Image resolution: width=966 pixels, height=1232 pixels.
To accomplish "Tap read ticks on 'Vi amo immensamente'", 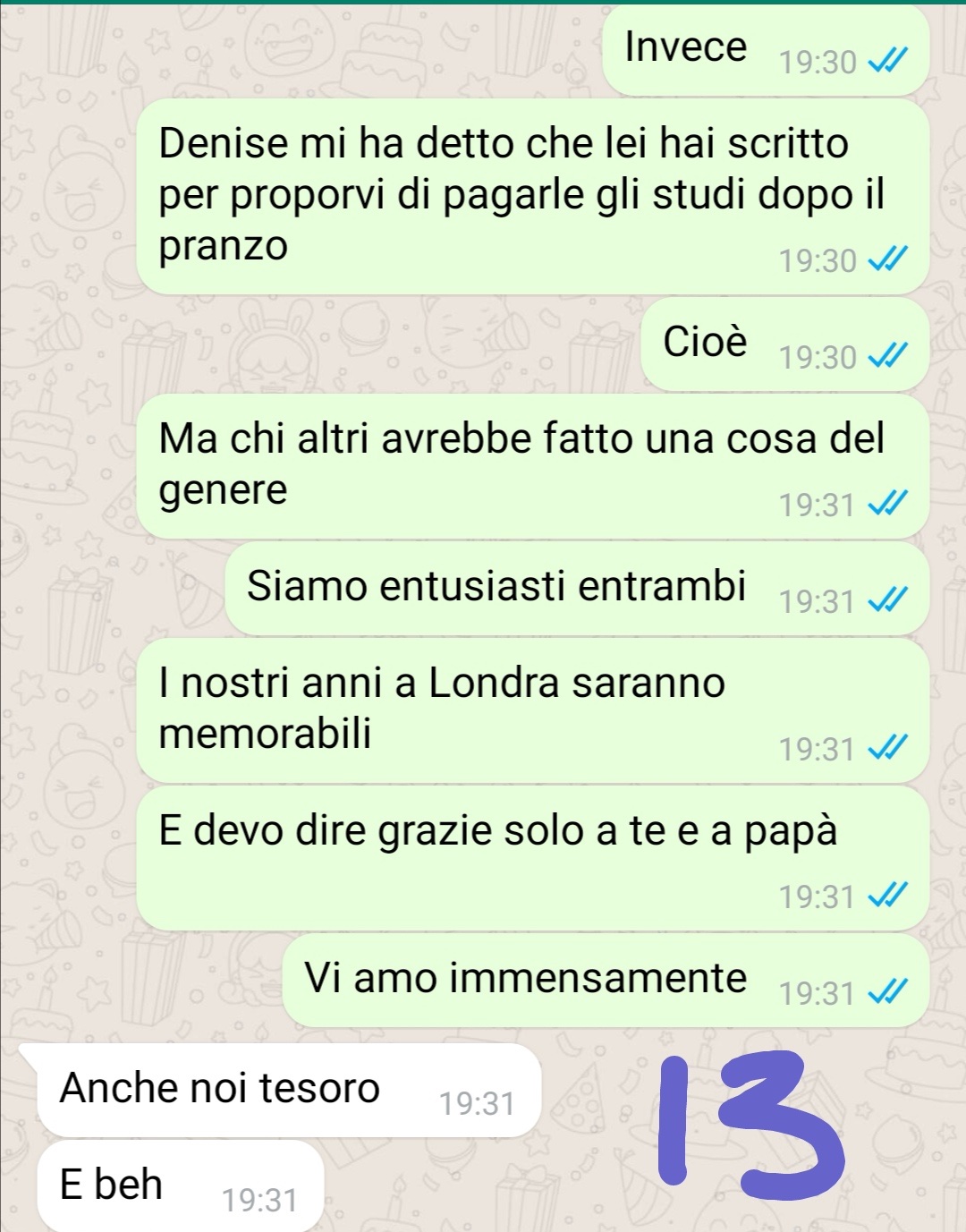I will [x=888, y=992].
